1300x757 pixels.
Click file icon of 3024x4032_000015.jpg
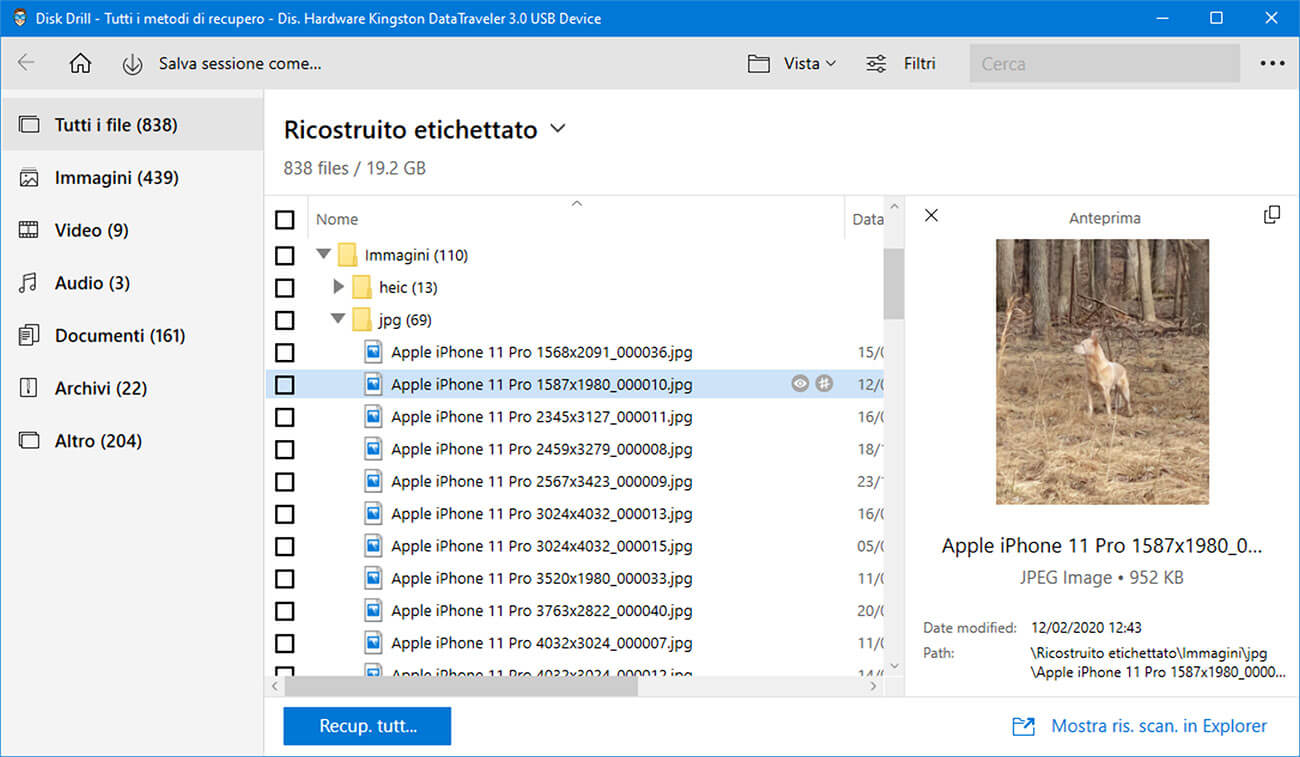[x=374, y=546]
